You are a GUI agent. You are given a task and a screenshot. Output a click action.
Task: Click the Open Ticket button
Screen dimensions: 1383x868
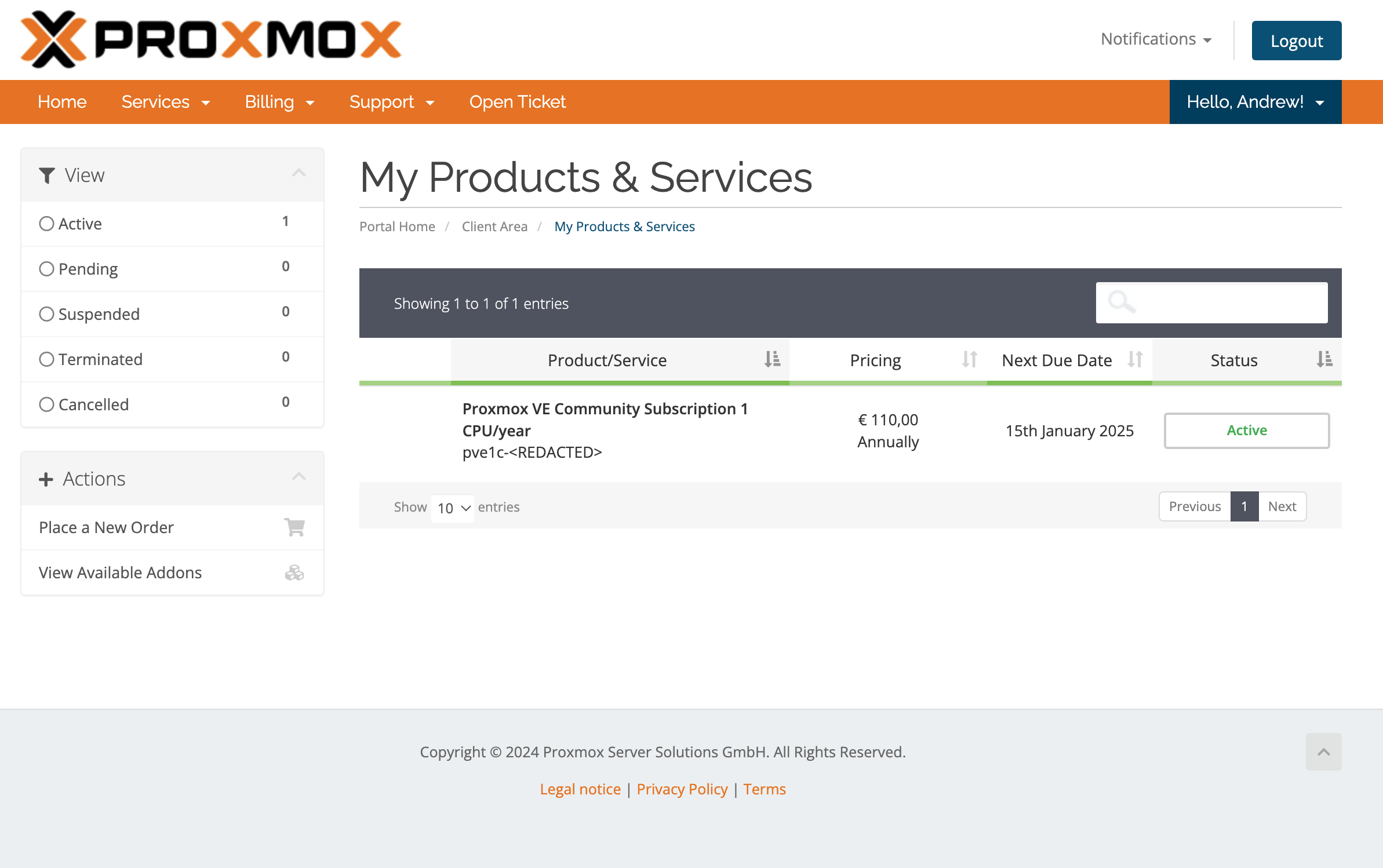coord(517,101)
